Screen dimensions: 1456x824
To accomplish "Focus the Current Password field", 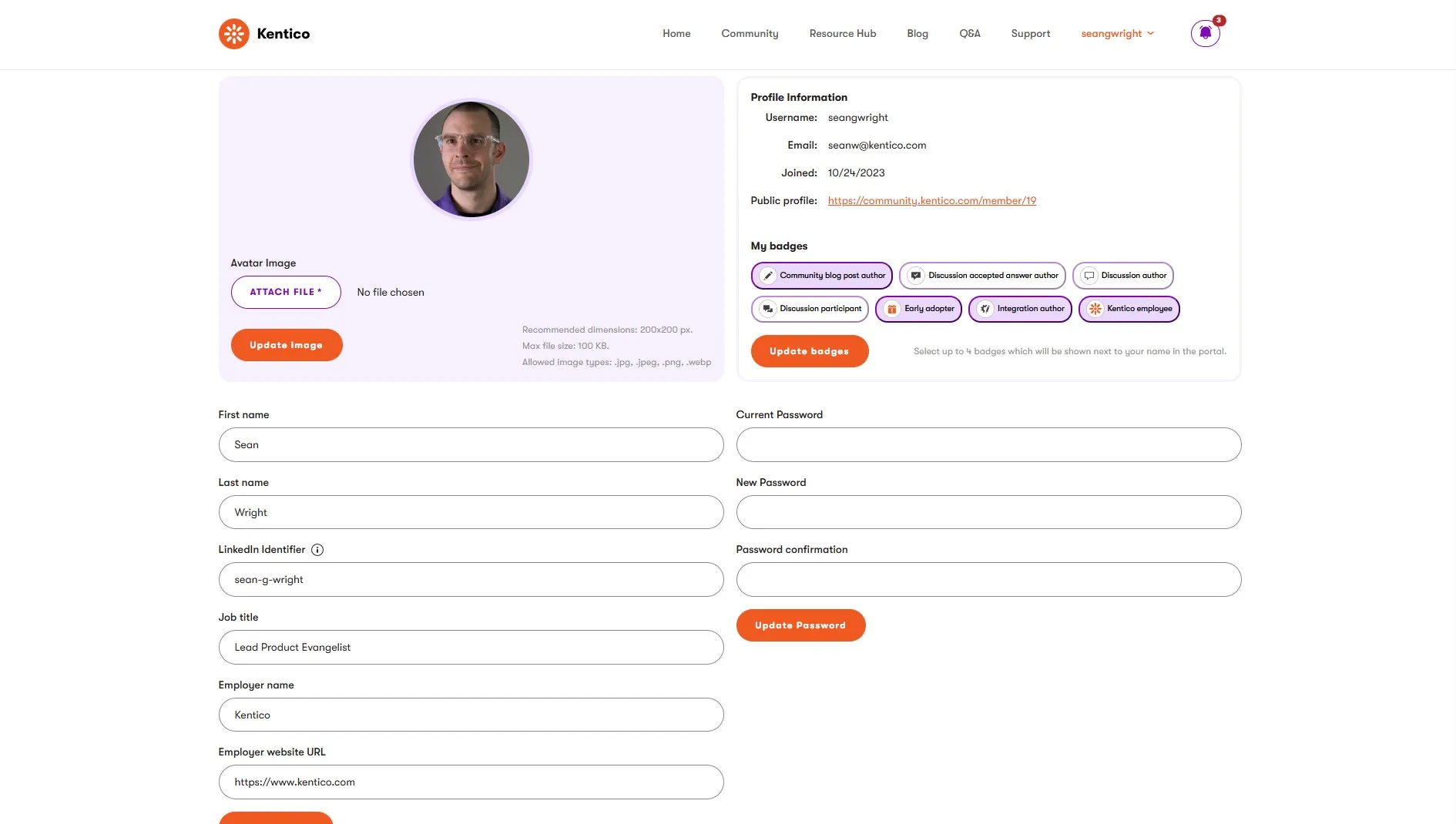I will pos(989,445).
